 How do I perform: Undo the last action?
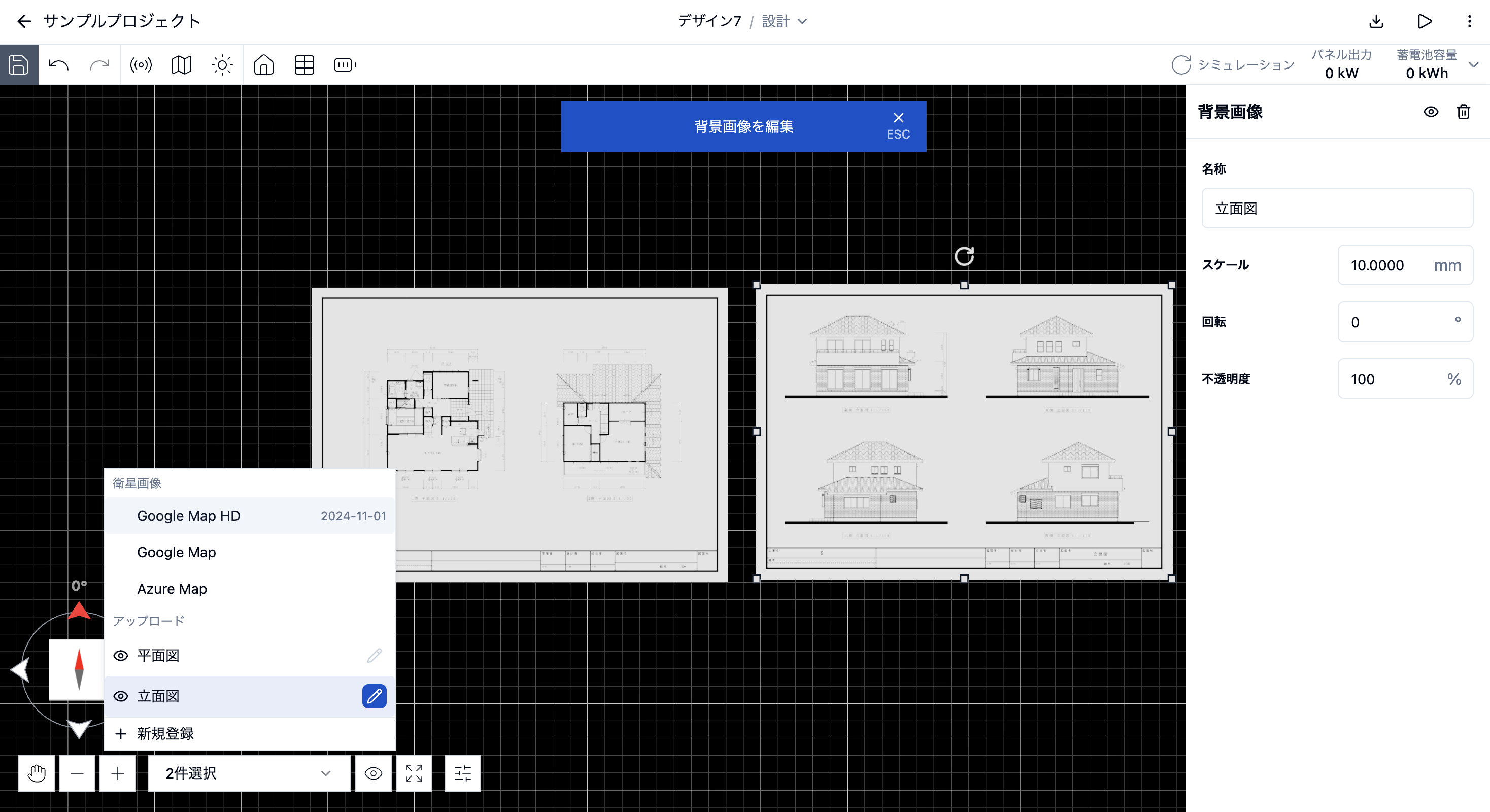(59, 65)
